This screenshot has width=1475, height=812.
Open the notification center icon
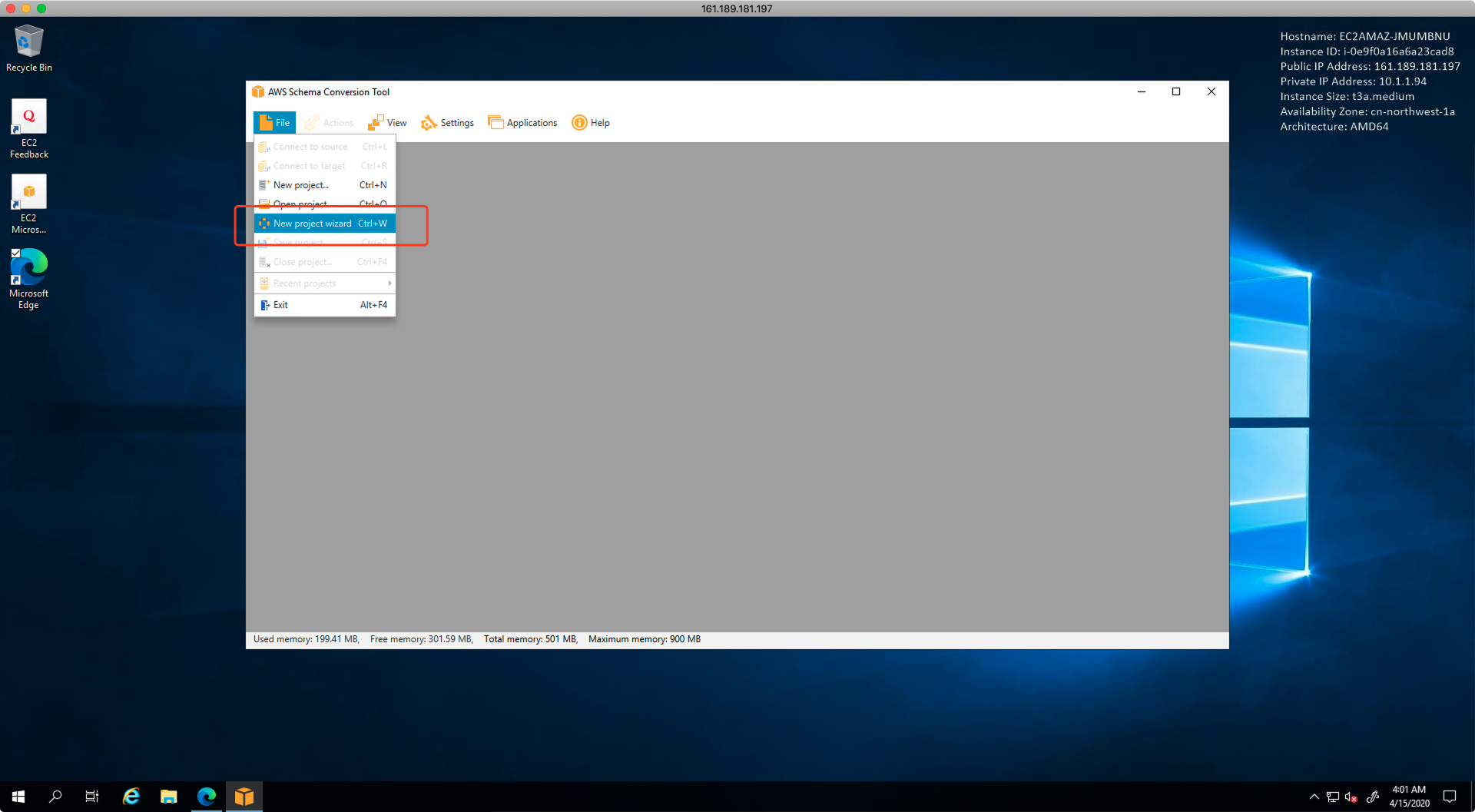[x=1450, y=797]
